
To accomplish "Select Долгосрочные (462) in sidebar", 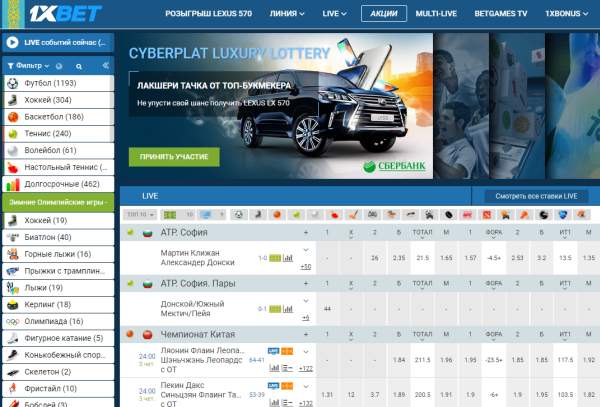I will point(58,184).
